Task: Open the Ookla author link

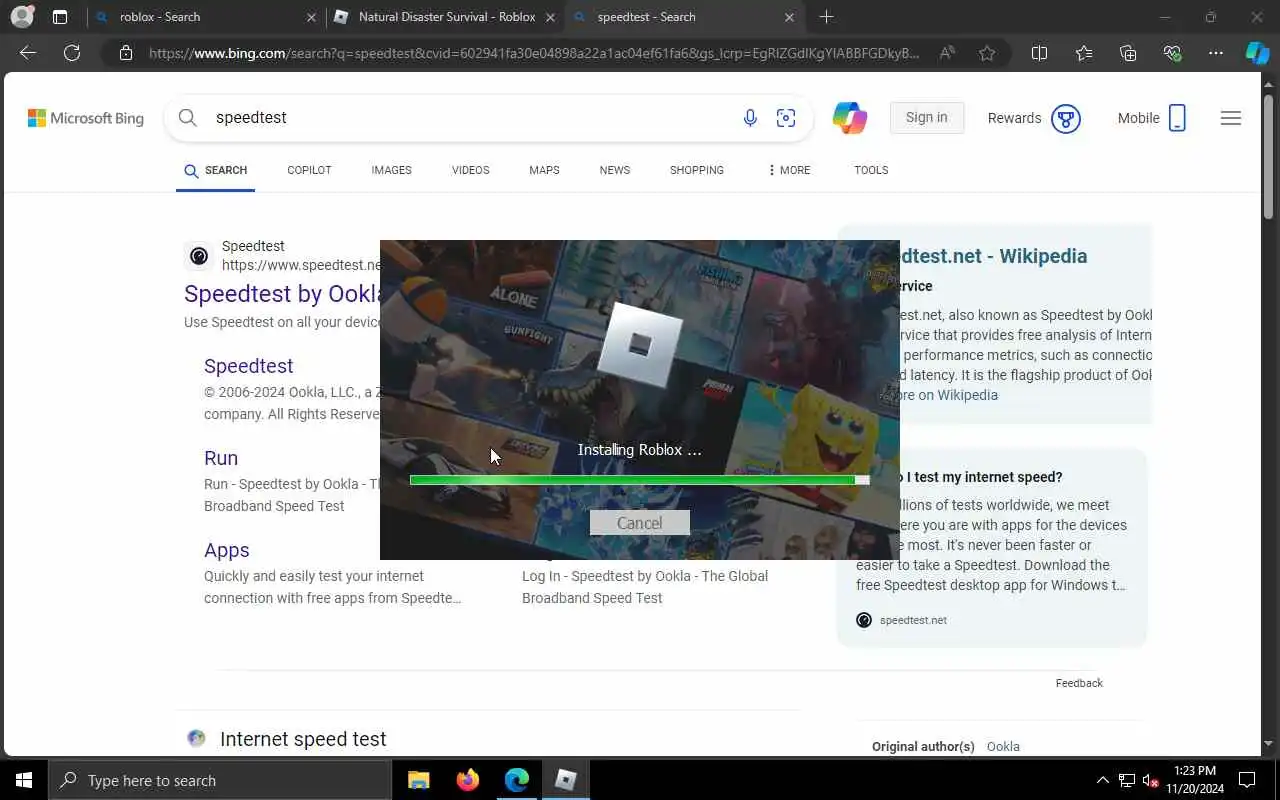Action: tap(1003, 747)
